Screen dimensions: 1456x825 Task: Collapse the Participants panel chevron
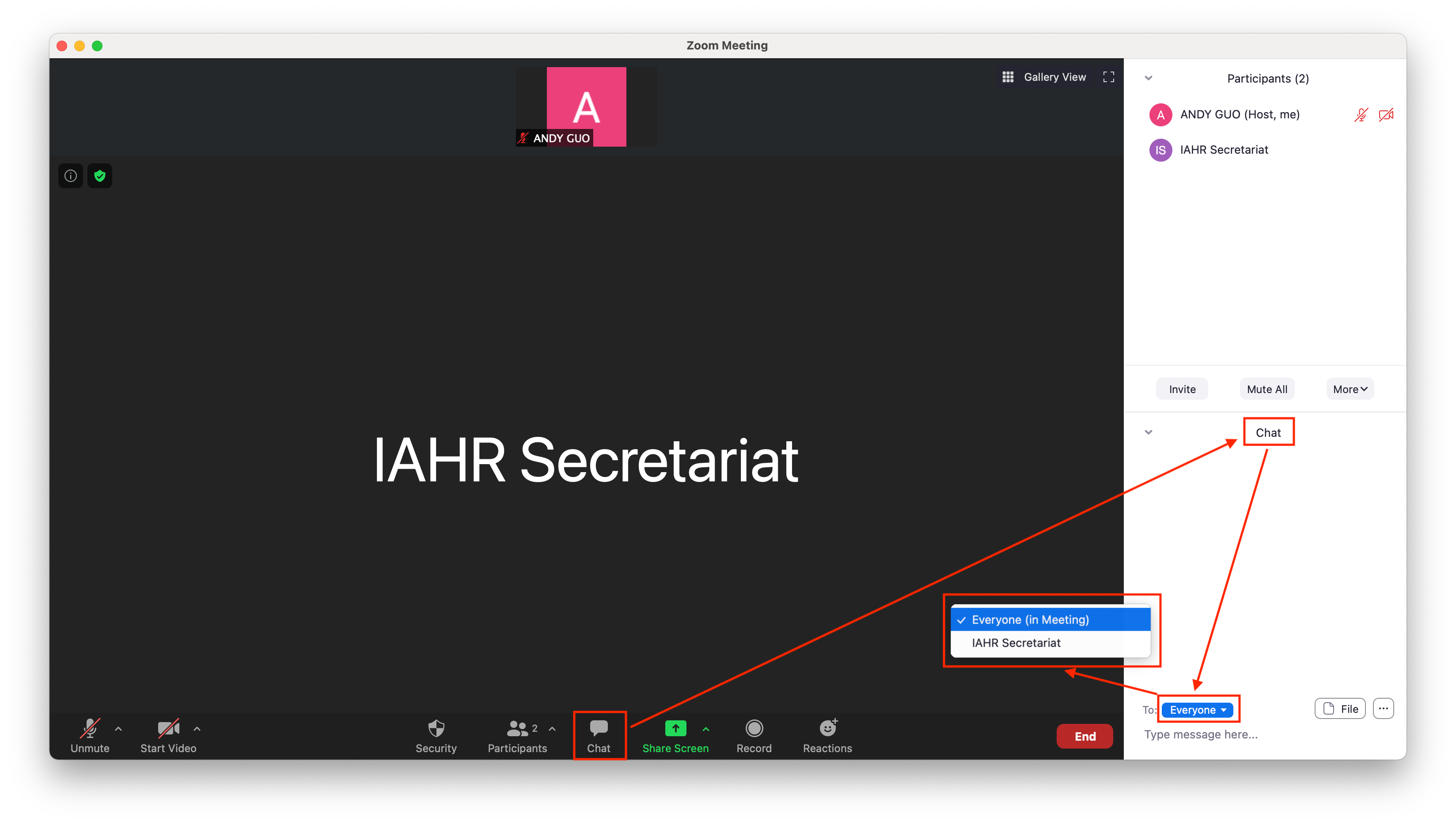[x=1148, y=78]
